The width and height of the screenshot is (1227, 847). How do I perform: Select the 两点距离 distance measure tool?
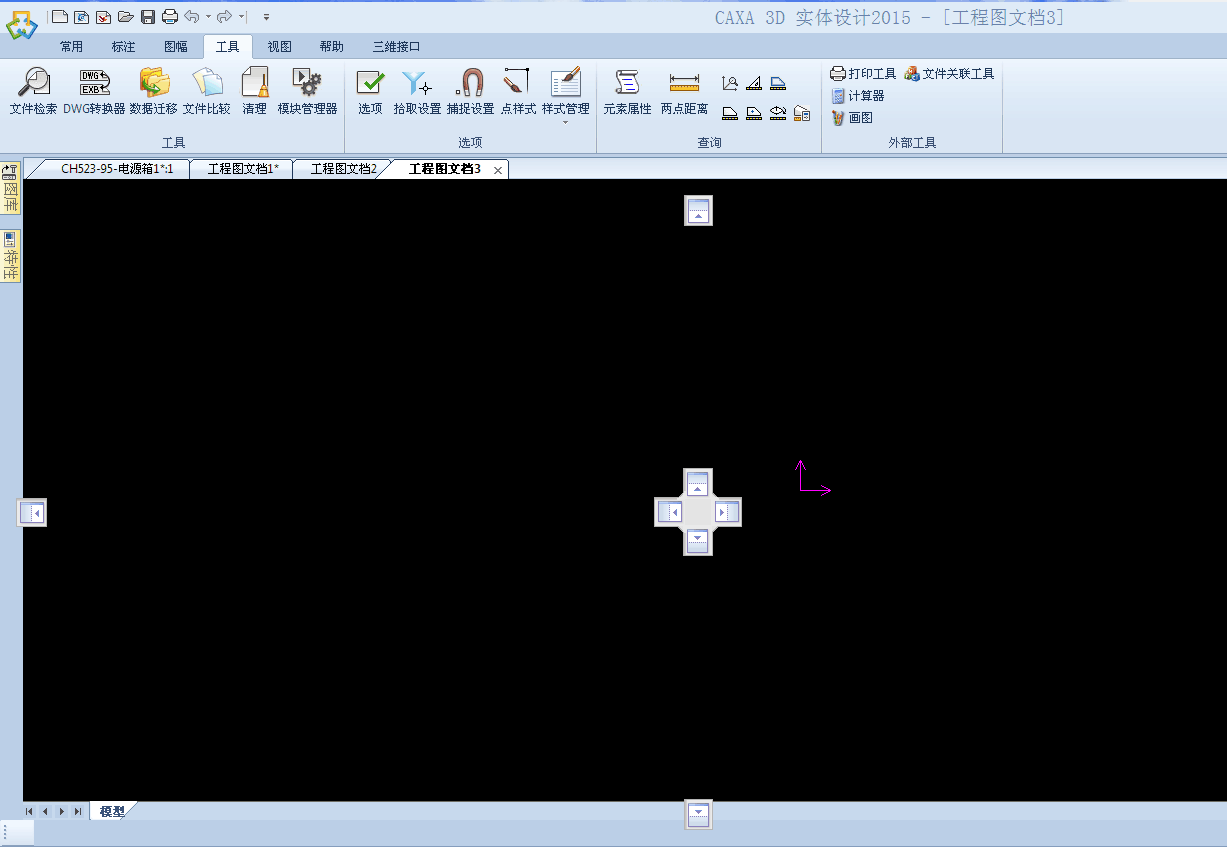click(x=684, y=91)
